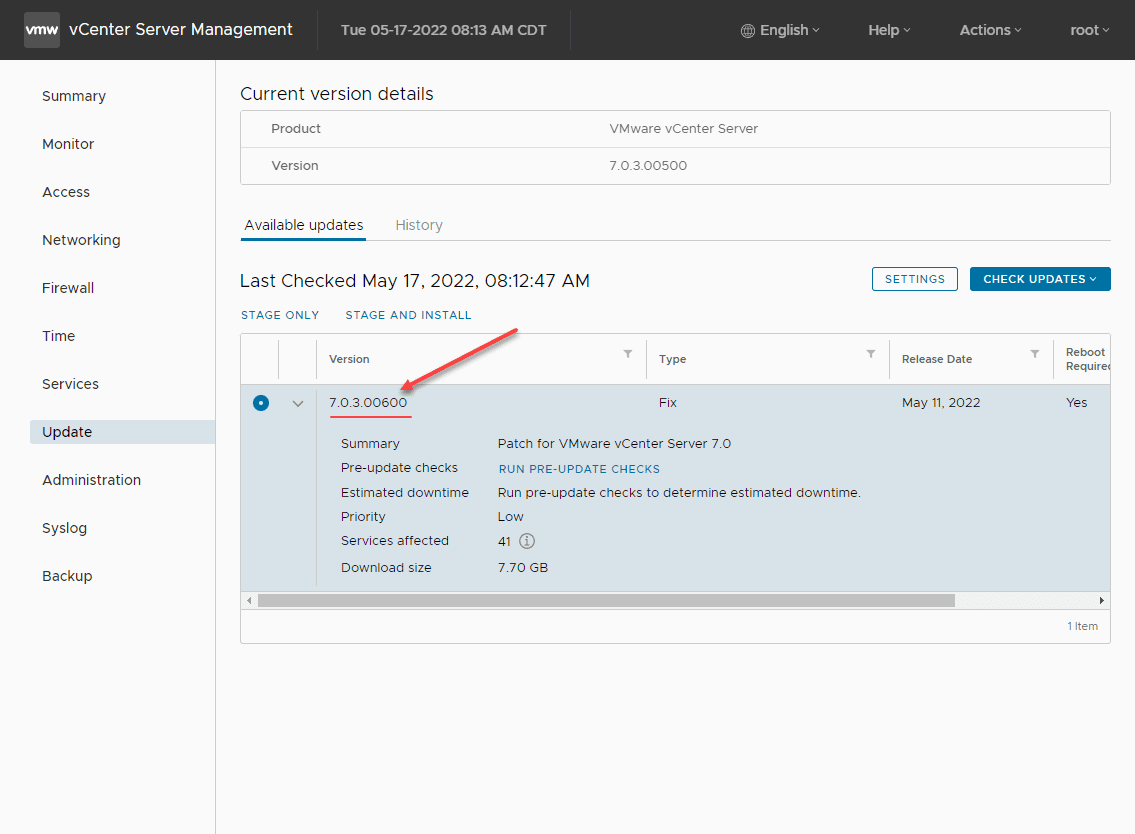Open the Check Updates dropdown

[1040, 279]
